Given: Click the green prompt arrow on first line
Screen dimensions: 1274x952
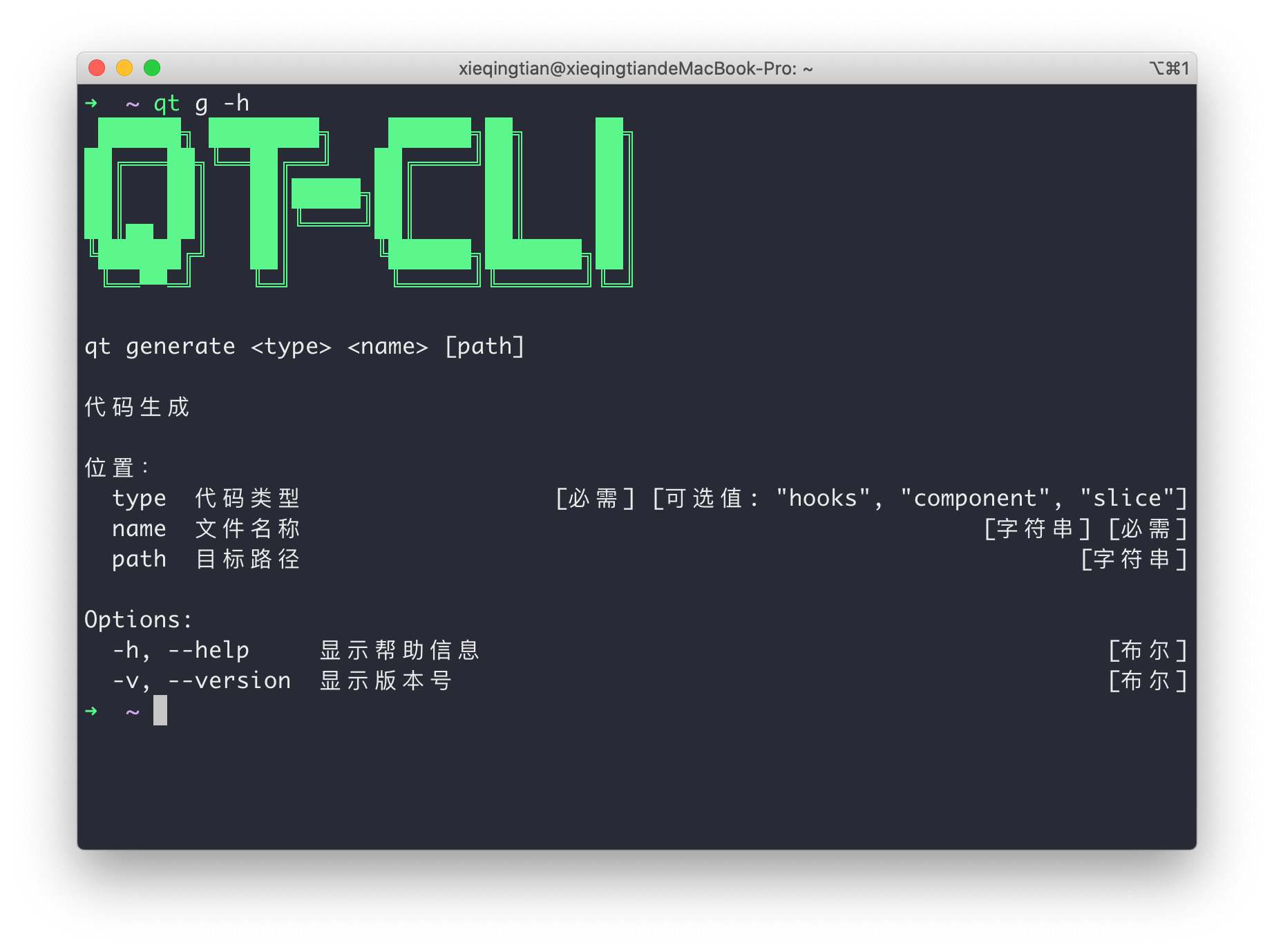Looking at the screenshot, I should 91,104.
